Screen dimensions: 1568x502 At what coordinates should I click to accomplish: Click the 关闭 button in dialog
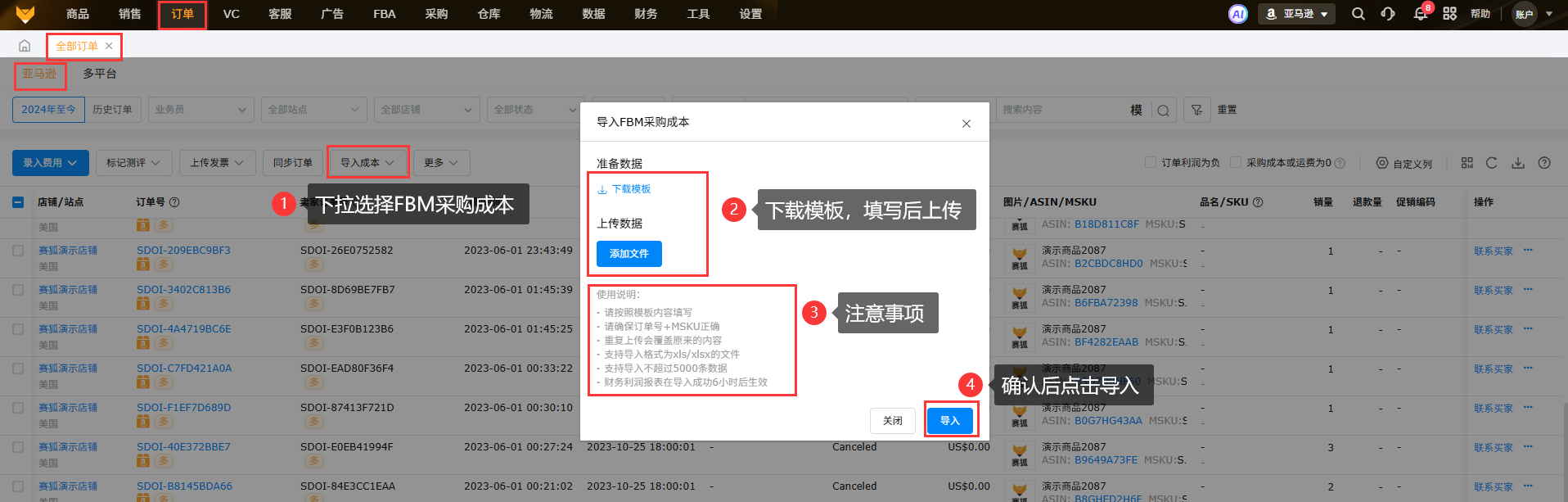893,421
